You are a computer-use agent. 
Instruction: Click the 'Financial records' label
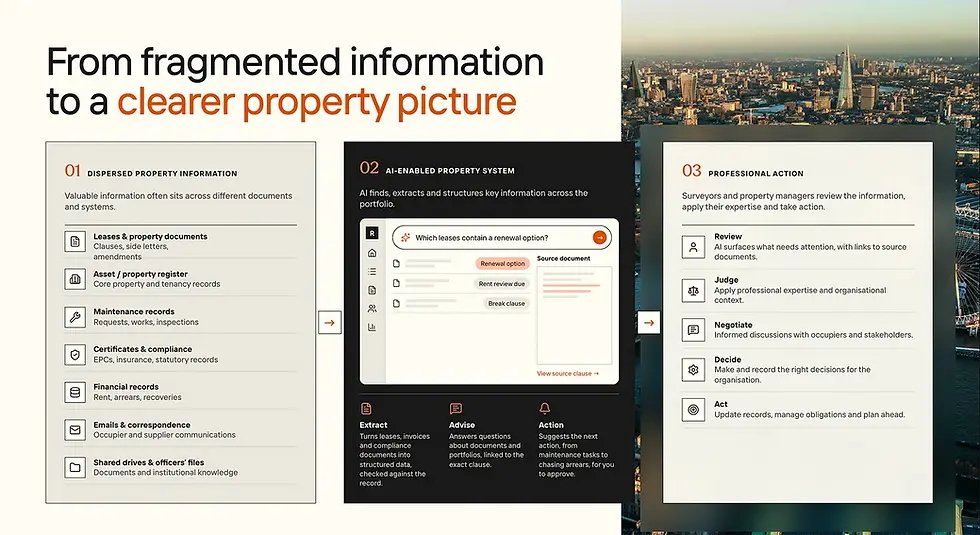click(x=126, y=387)
